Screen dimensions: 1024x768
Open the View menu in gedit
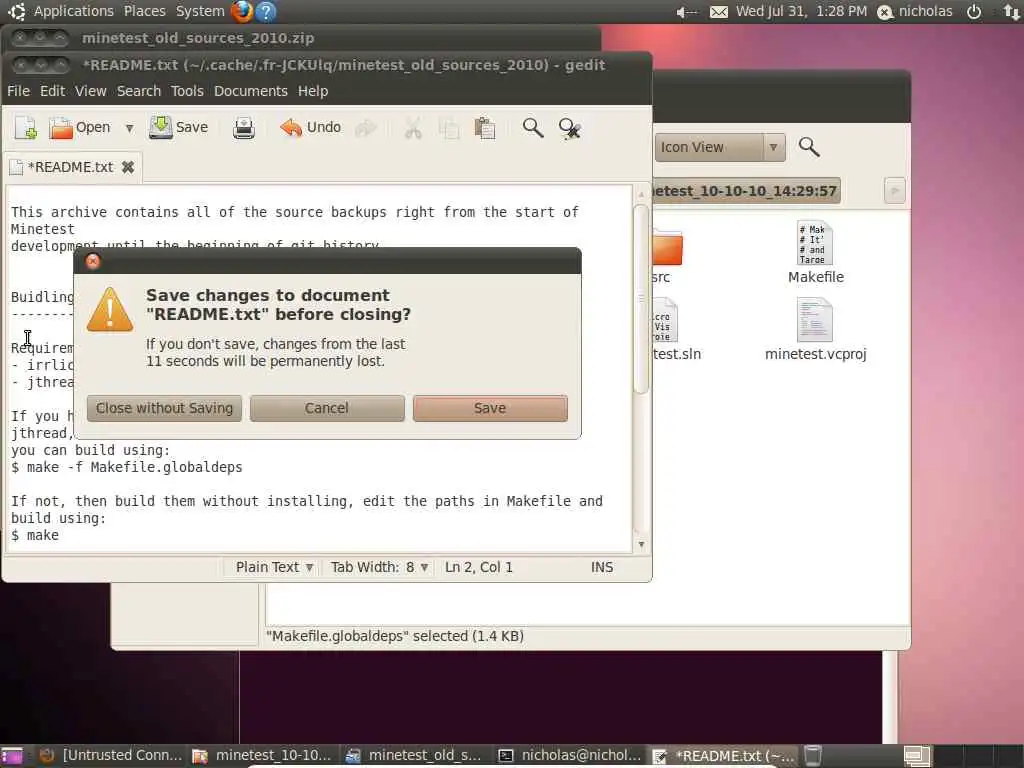tap(90, 91)
